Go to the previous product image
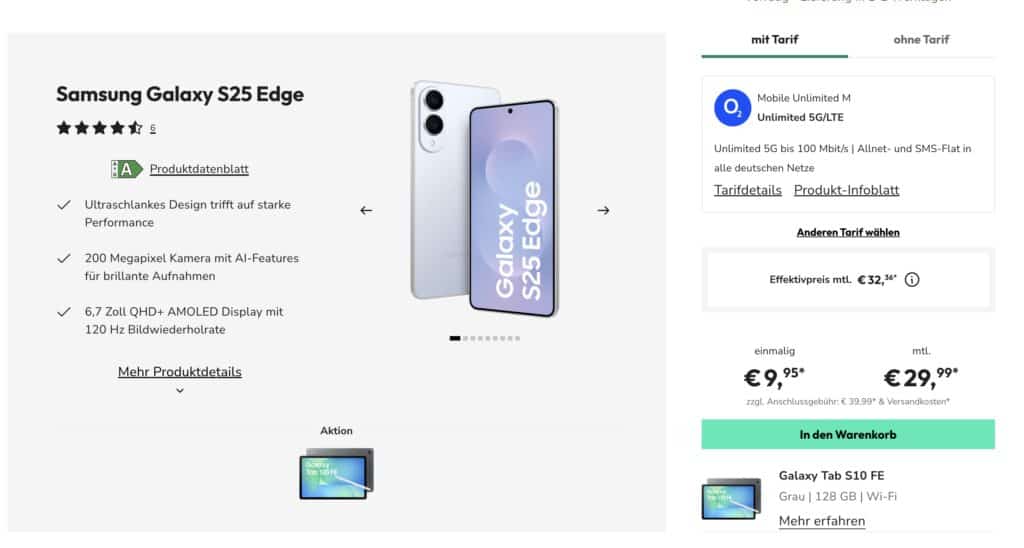The width and height of the screenshot is (1024, 548). click(366, 210)
